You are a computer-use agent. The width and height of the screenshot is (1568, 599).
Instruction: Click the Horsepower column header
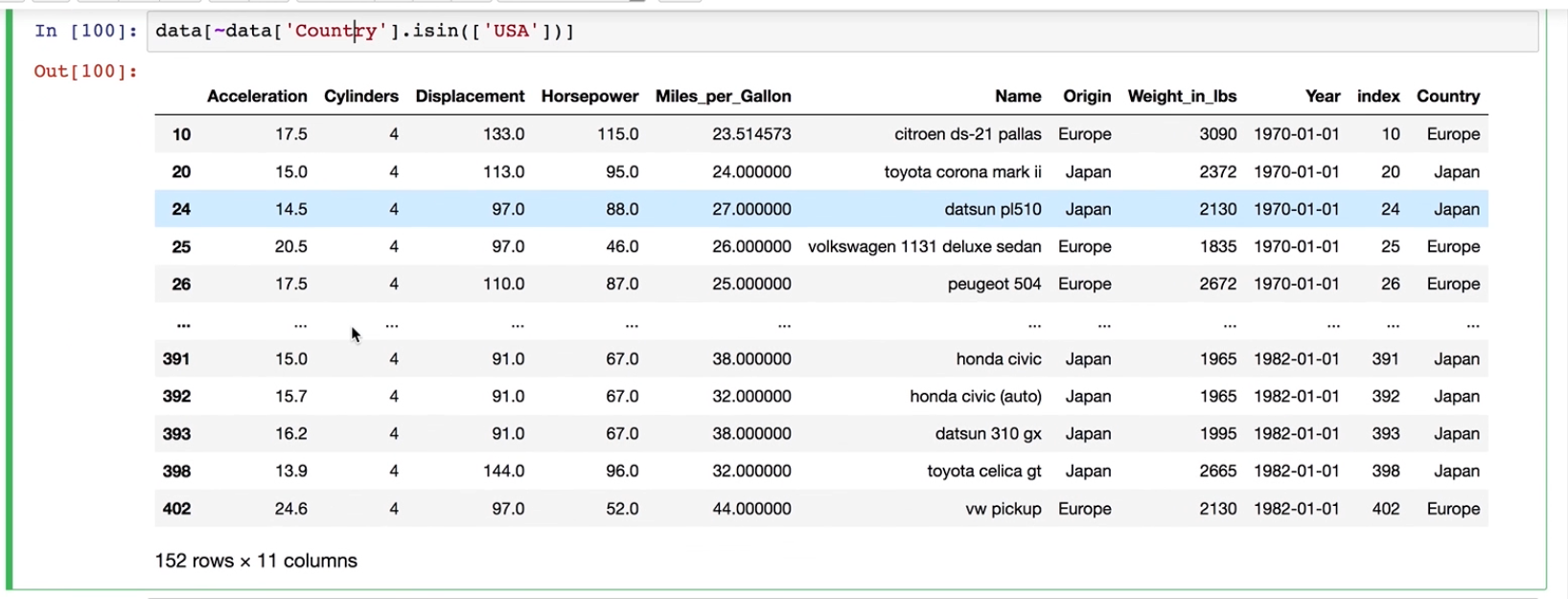tap(589, 96)
